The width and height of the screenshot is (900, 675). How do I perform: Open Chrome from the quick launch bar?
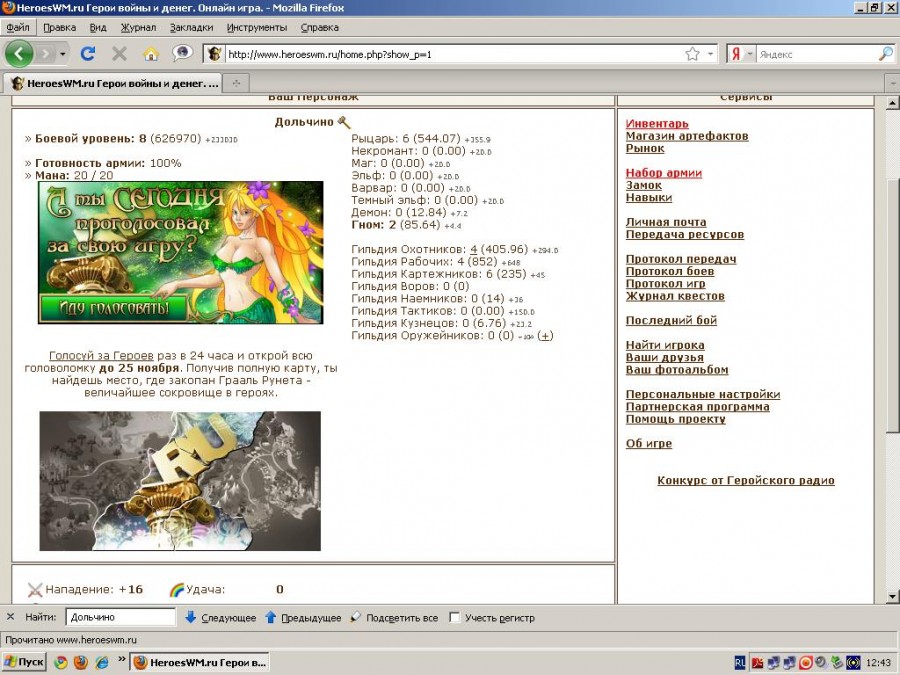click(x=60, y=662)
